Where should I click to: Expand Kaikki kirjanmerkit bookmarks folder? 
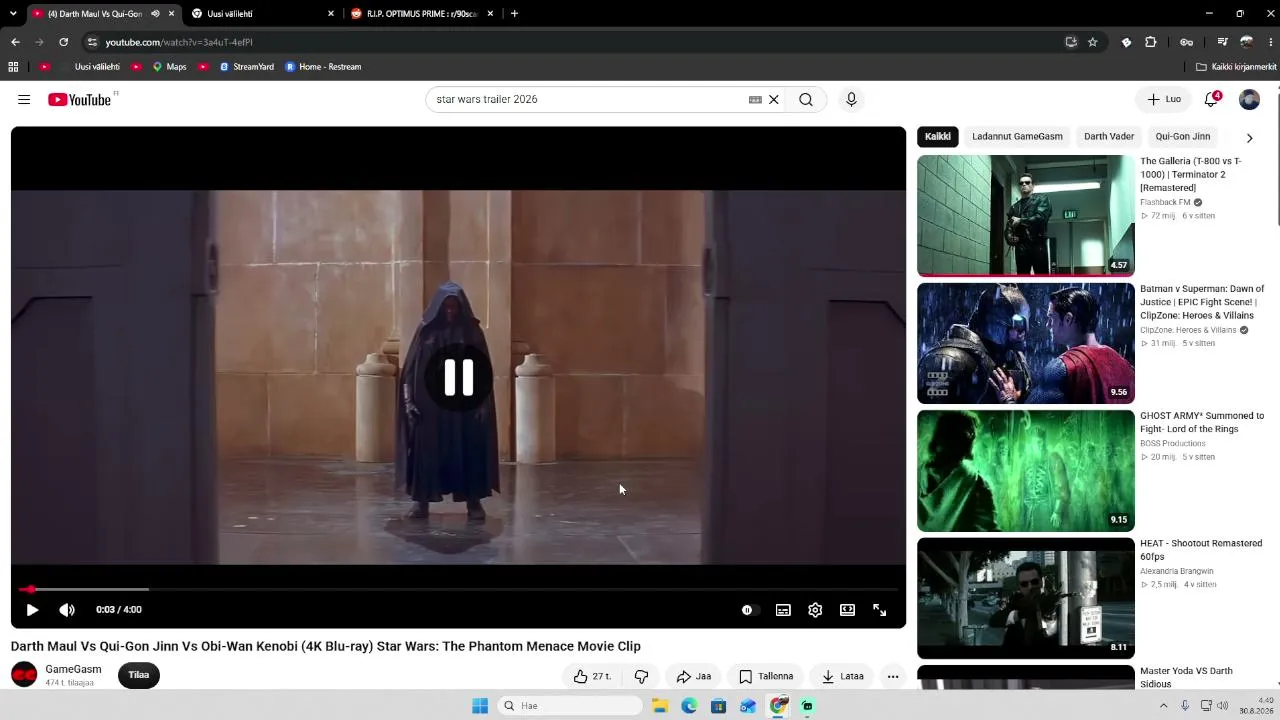1236,67
